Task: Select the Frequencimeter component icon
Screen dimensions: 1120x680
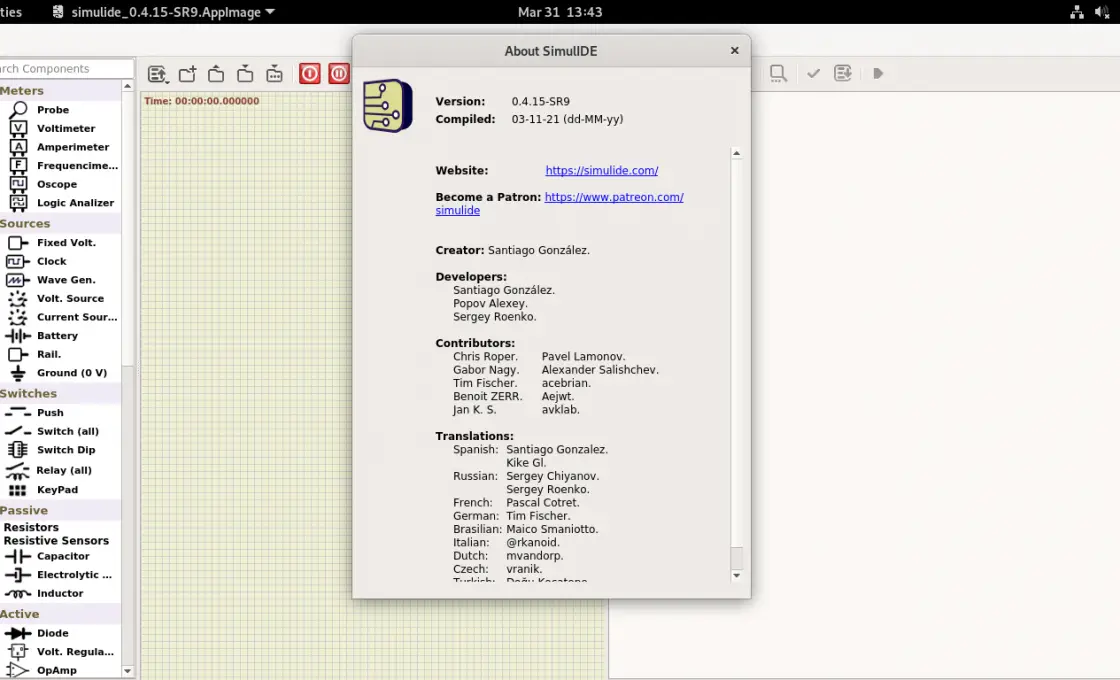Action: pos(18,165)
